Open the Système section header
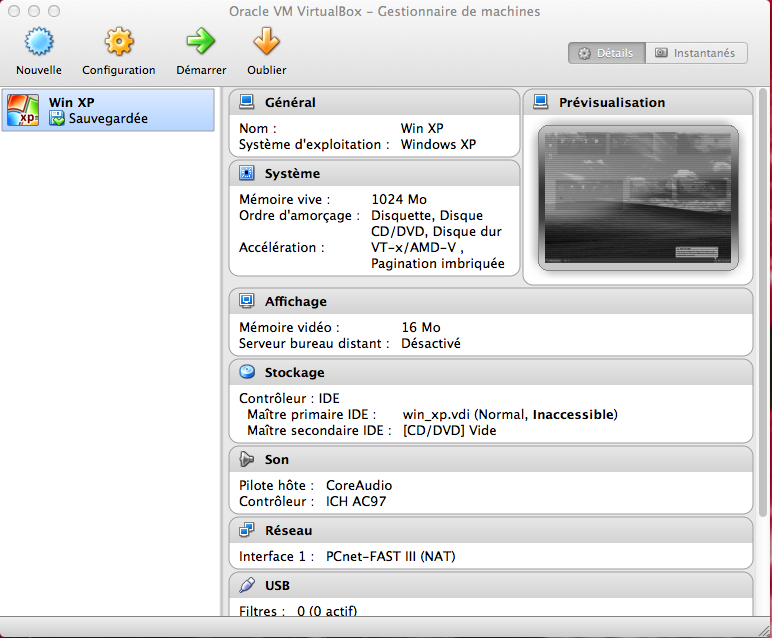The width and height of the screenshot is (772, 638). 374,173
